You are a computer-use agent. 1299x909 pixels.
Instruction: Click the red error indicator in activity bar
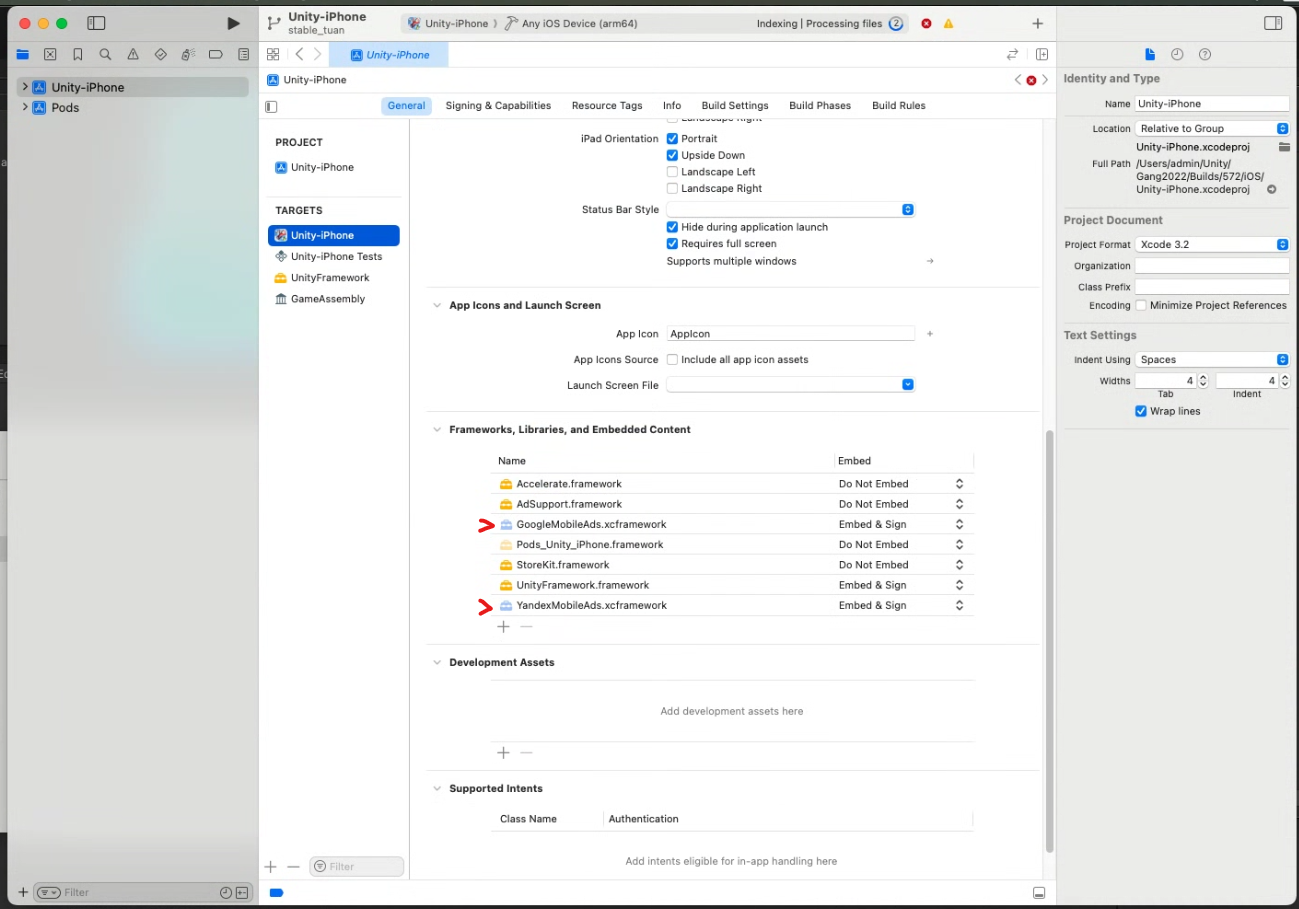point(926,23)
